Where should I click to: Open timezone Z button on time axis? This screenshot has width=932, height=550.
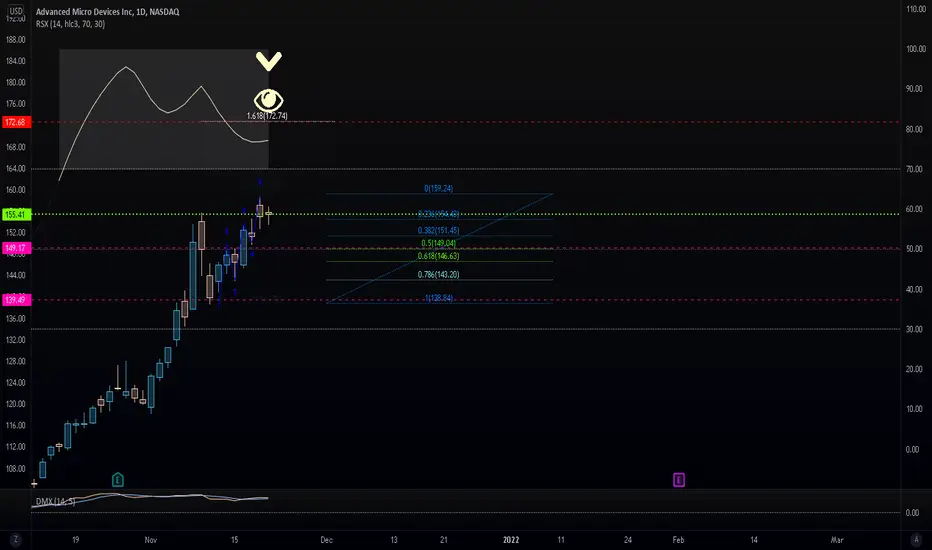(x=15, y=540)
